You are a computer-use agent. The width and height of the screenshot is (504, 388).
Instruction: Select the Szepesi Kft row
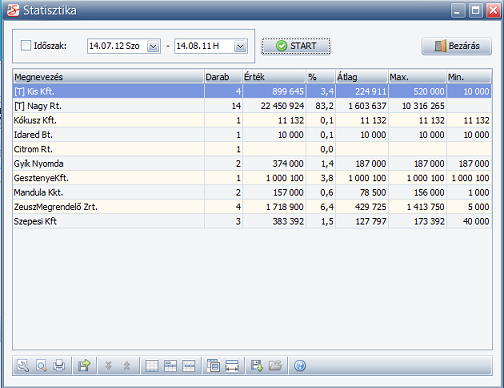[x=252, y=221]
